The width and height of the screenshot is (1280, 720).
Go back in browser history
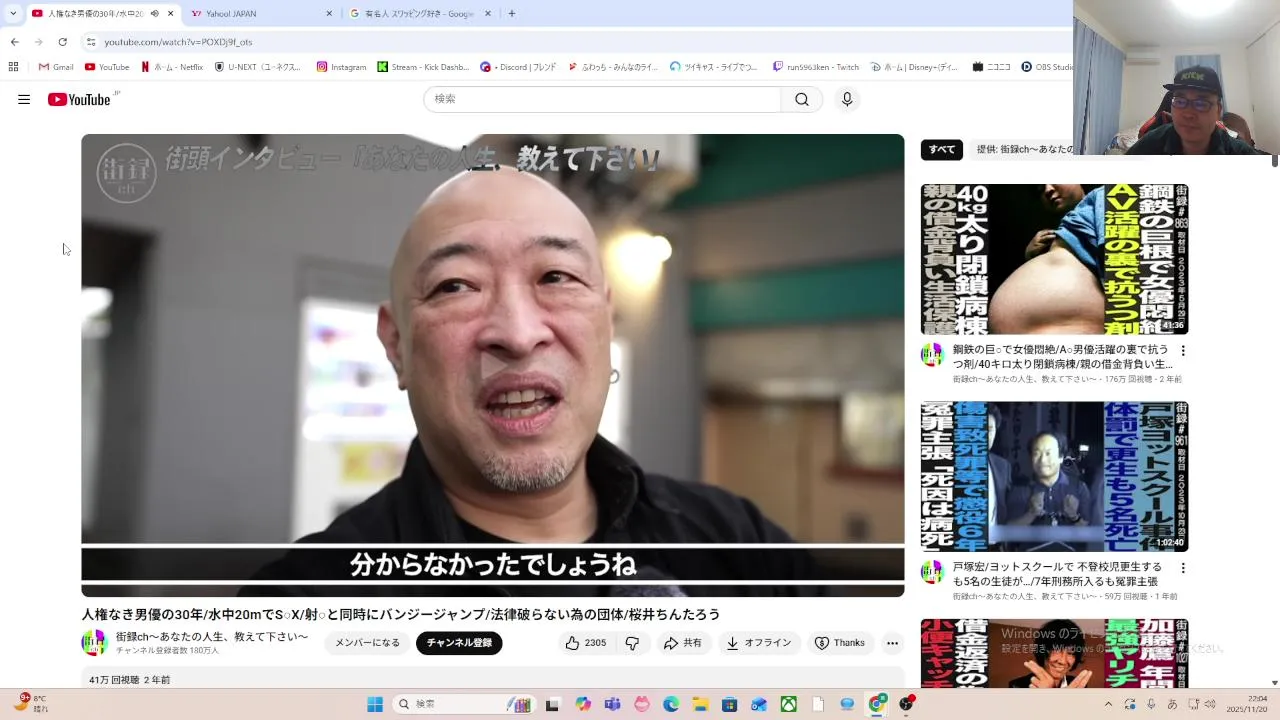click(x=14, y=42)
